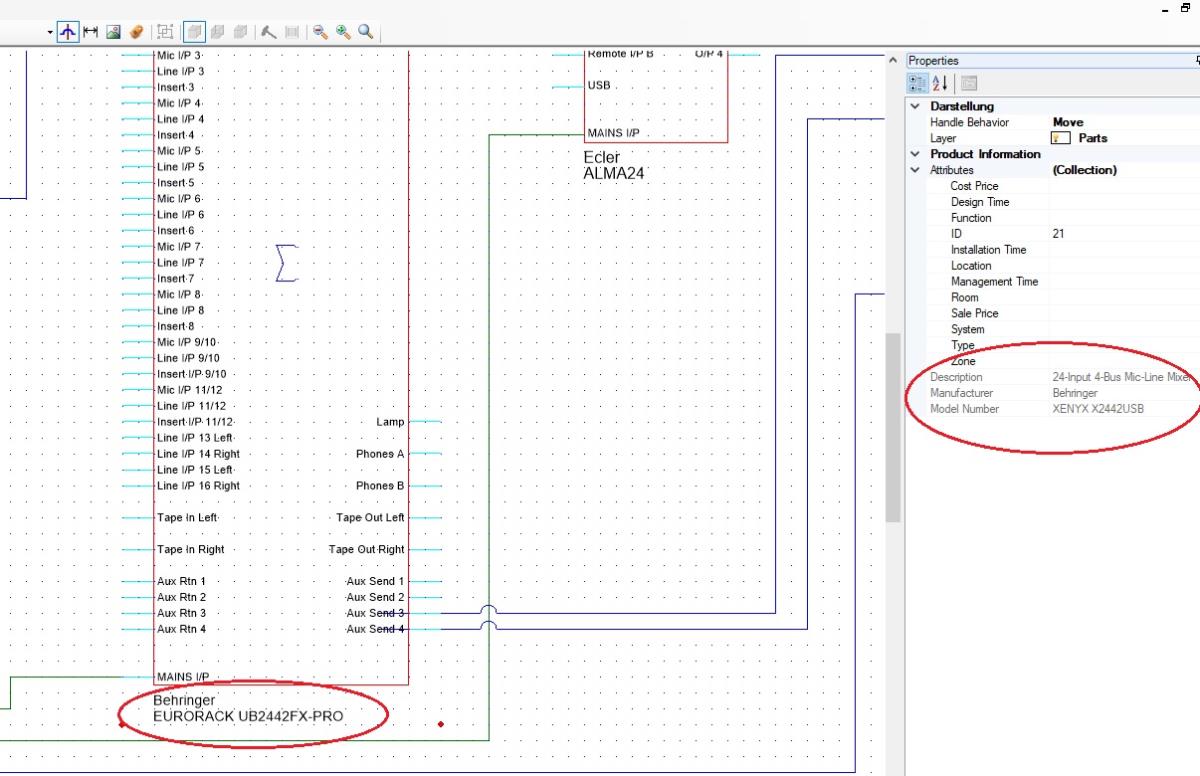
Task: Click the scroll-up arrow beside Properties panel
Action: 893,61
